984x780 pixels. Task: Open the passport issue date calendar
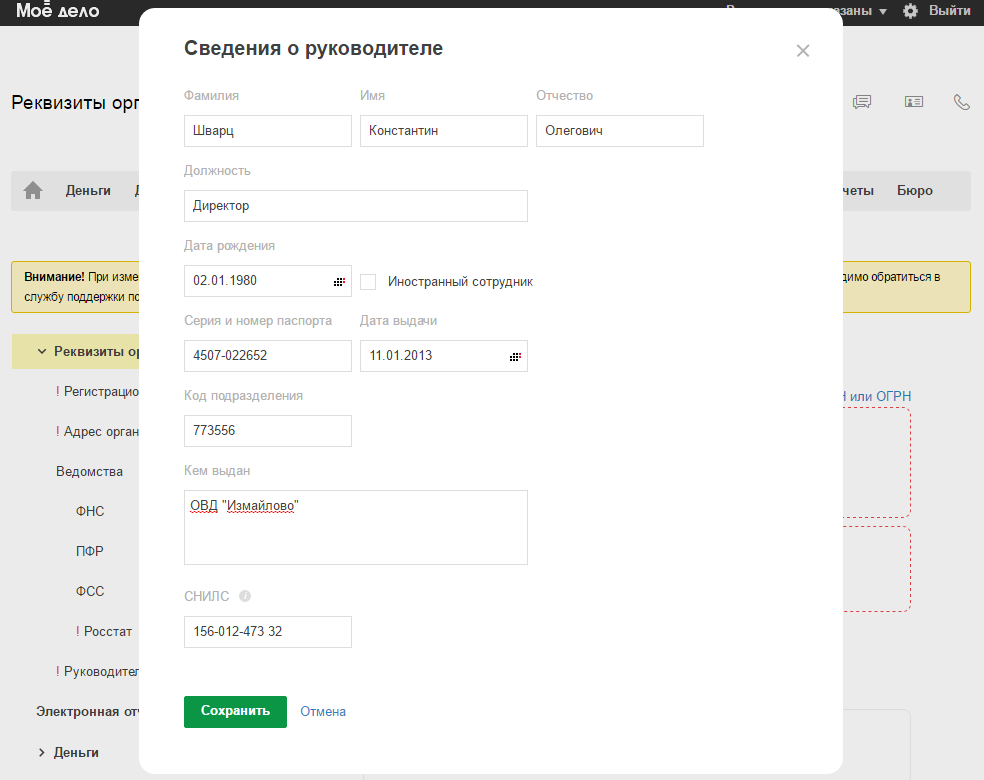pyautogui.click(x=515, y=356)
